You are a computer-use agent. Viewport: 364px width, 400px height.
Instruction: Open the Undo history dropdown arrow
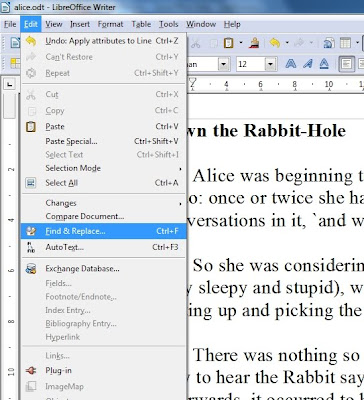pyautogui.click(x=286, y=43)
